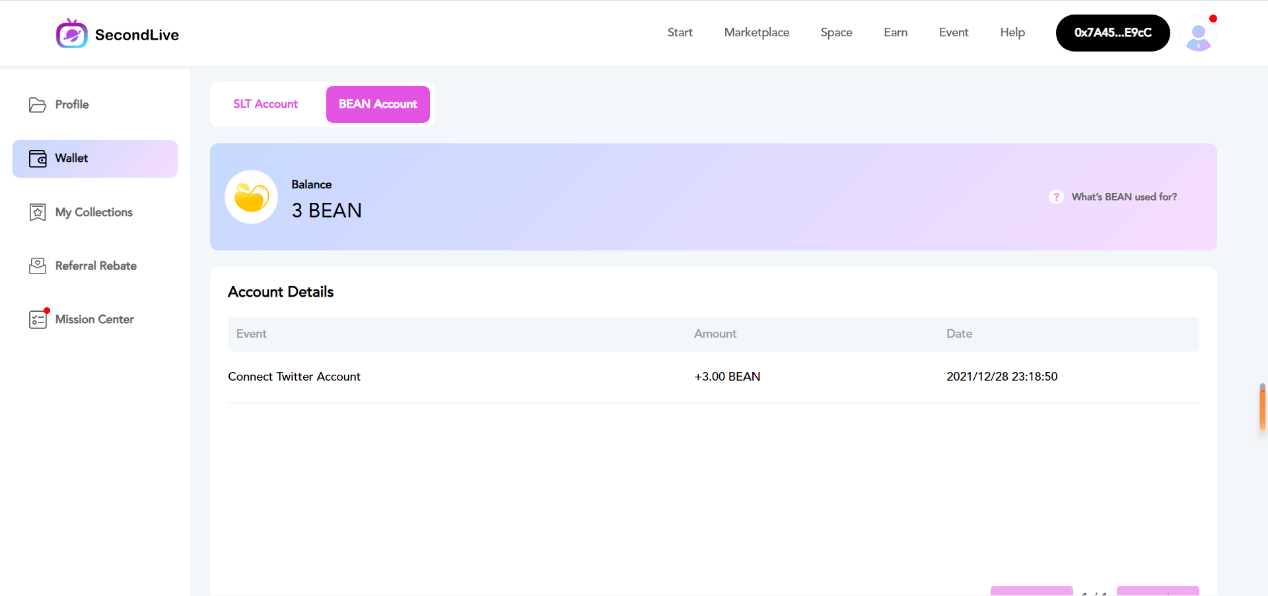
Task: Go to the Earn menu
Action: click(896, 33)
